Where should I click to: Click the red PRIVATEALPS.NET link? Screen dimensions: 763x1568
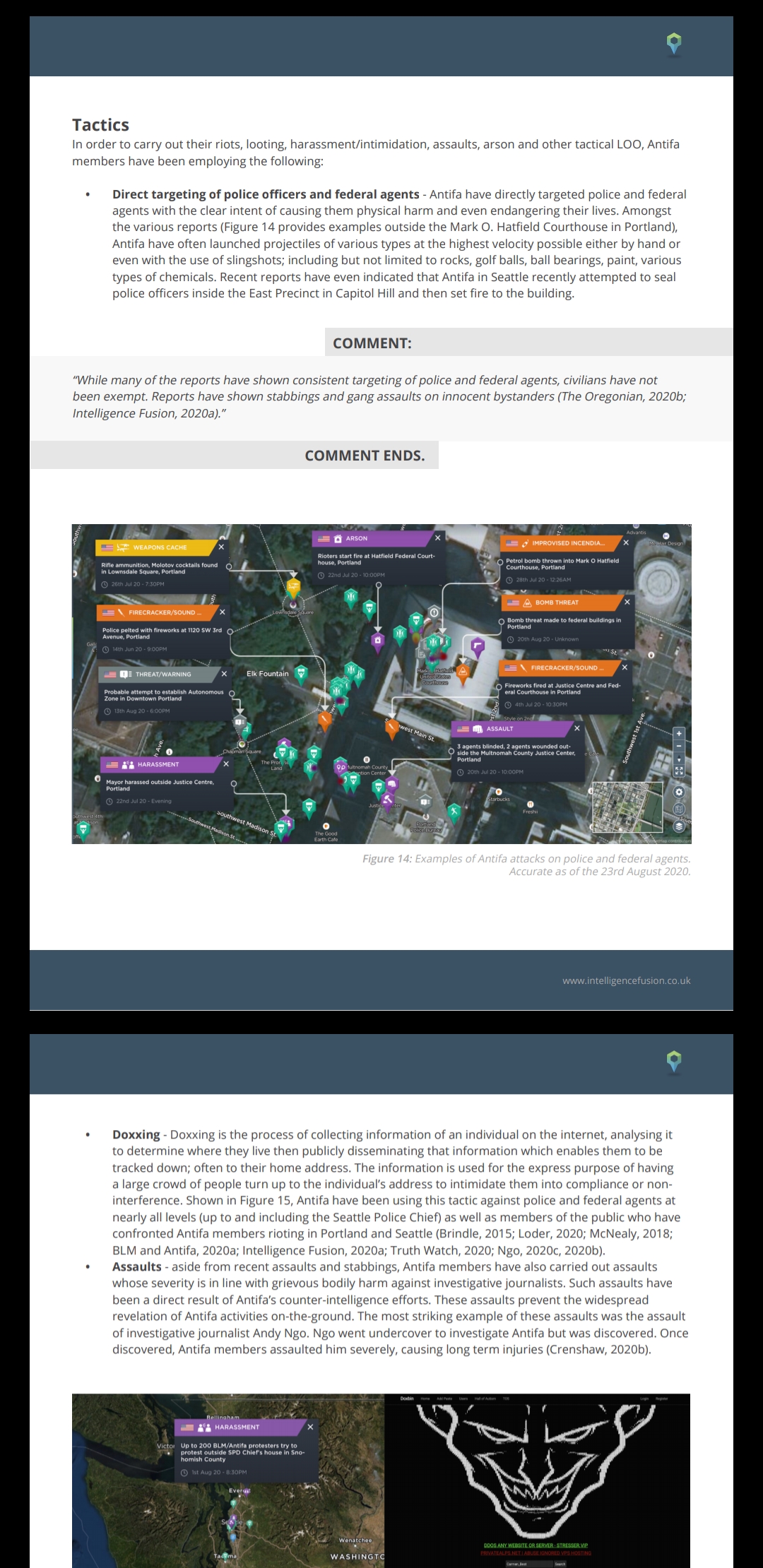click(536, 1552)
